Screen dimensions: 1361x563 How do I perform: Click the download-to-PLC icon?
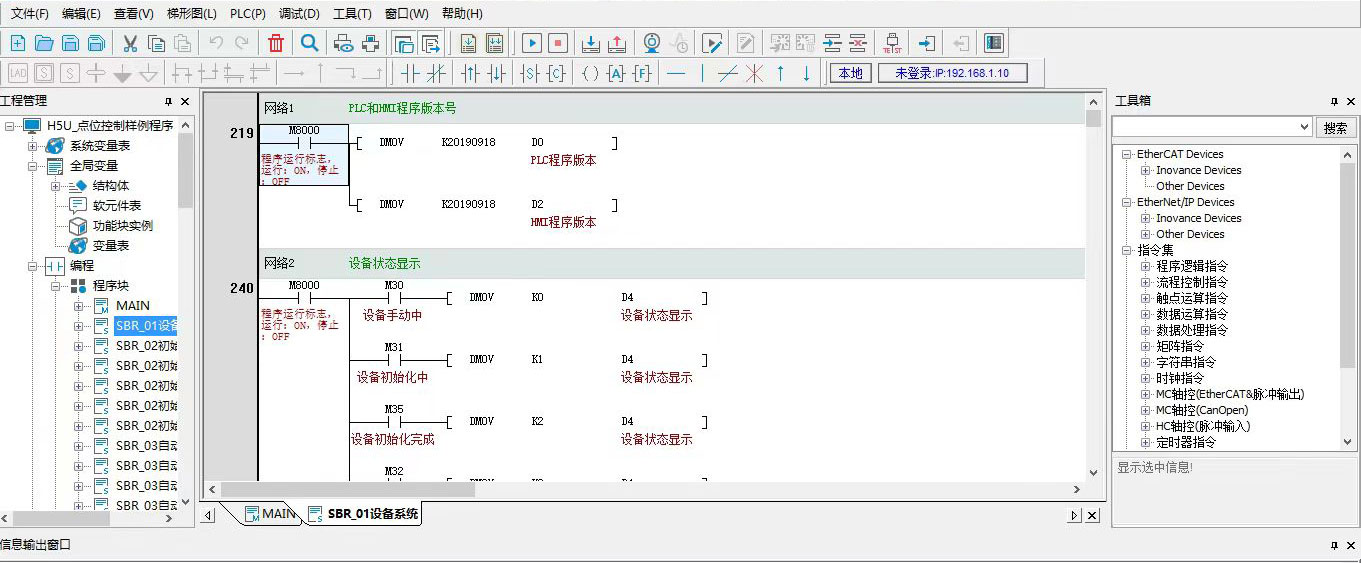(591, 43)
